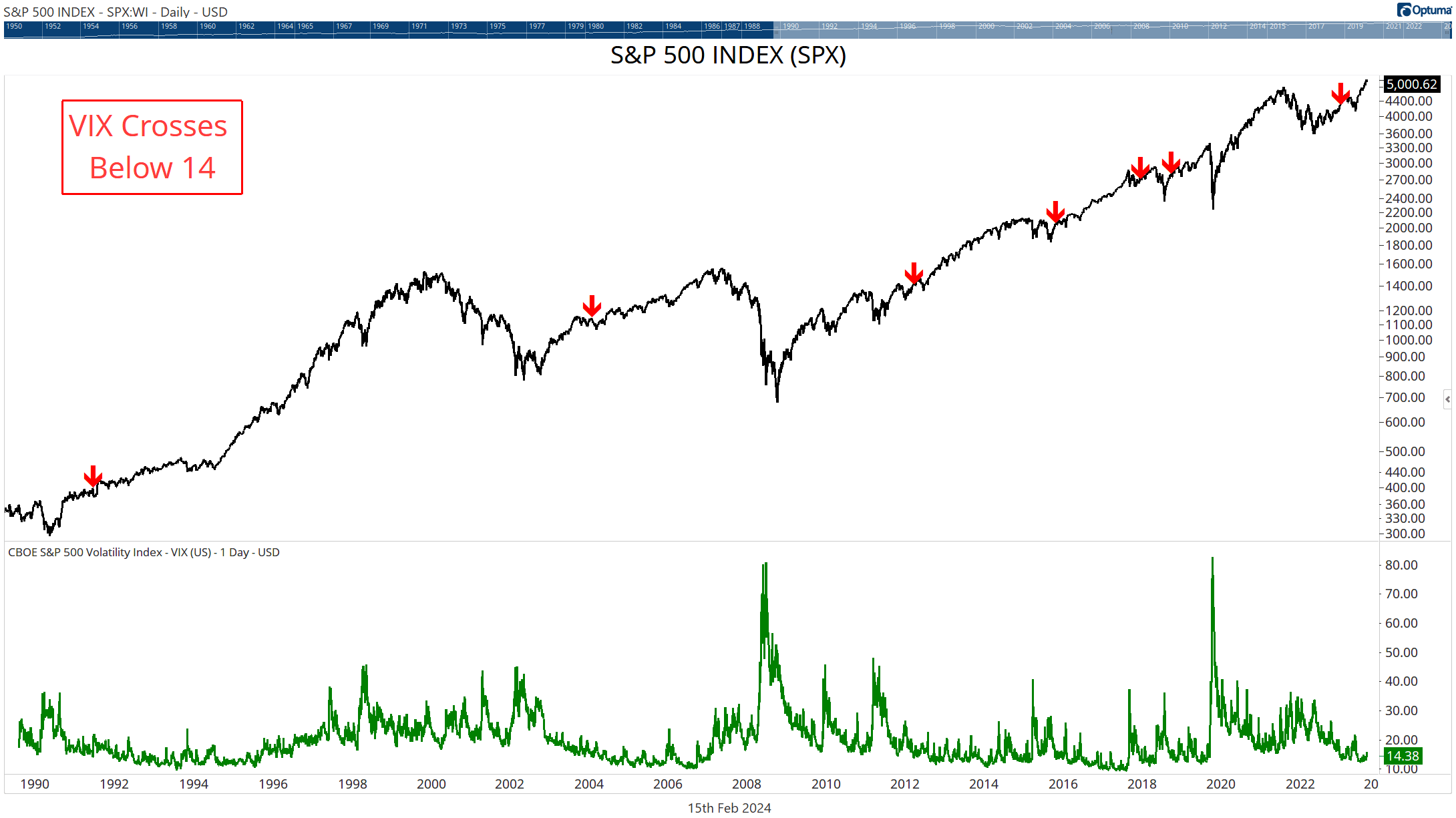This screenshot has height=818, width=1456.
Task: Select 1950 in the timeline navigator
Action: tap(14, 26)
